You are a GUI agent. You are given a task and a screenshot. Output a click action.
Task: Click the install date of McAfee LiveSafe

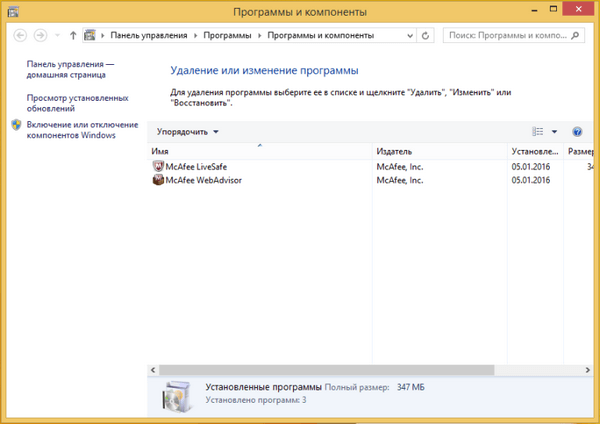pyautogui.click(x=531, y=167)
